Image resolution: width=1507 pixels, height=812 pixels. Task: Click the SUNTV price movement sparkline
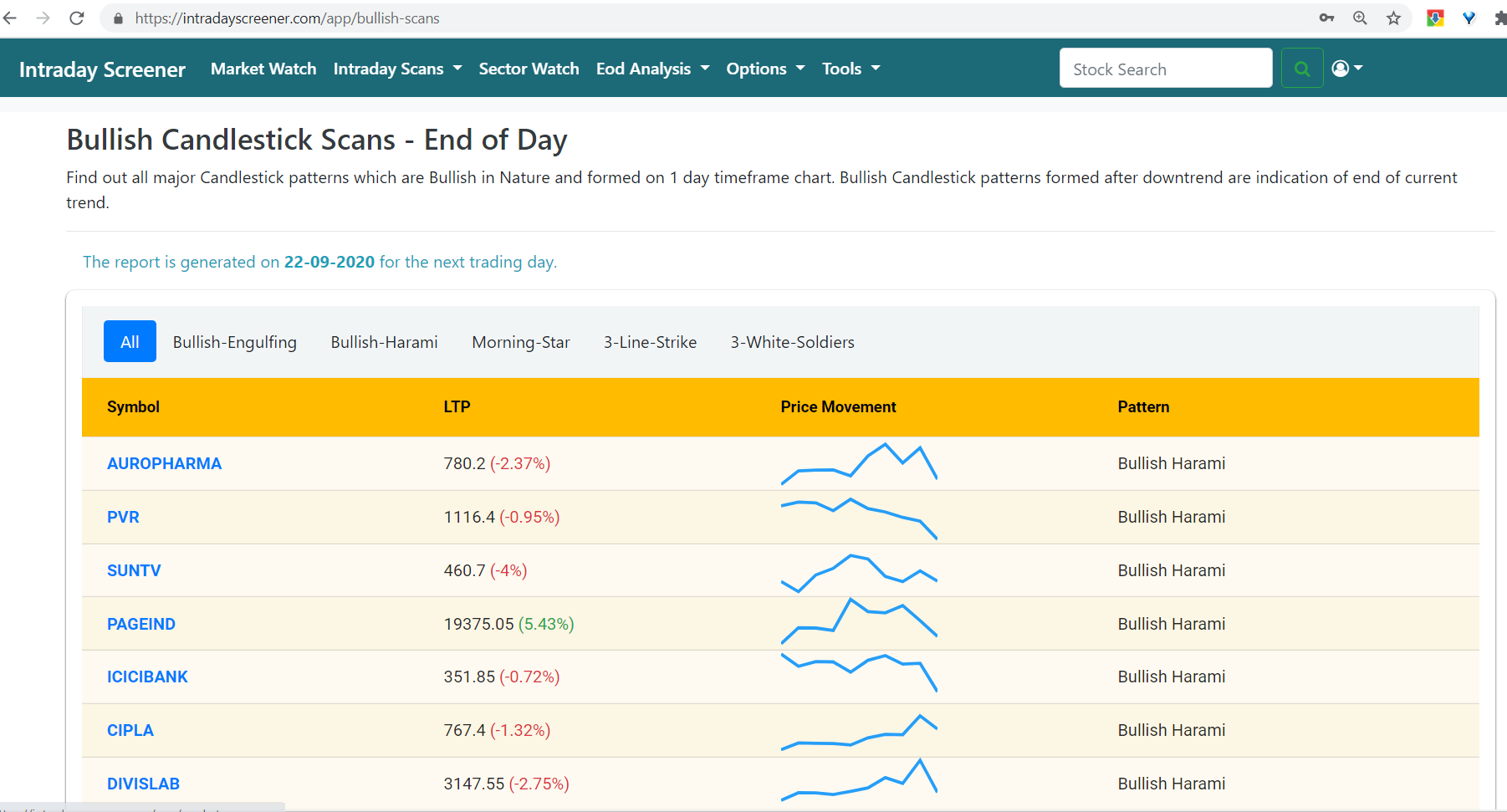click(x=859, y=573)
